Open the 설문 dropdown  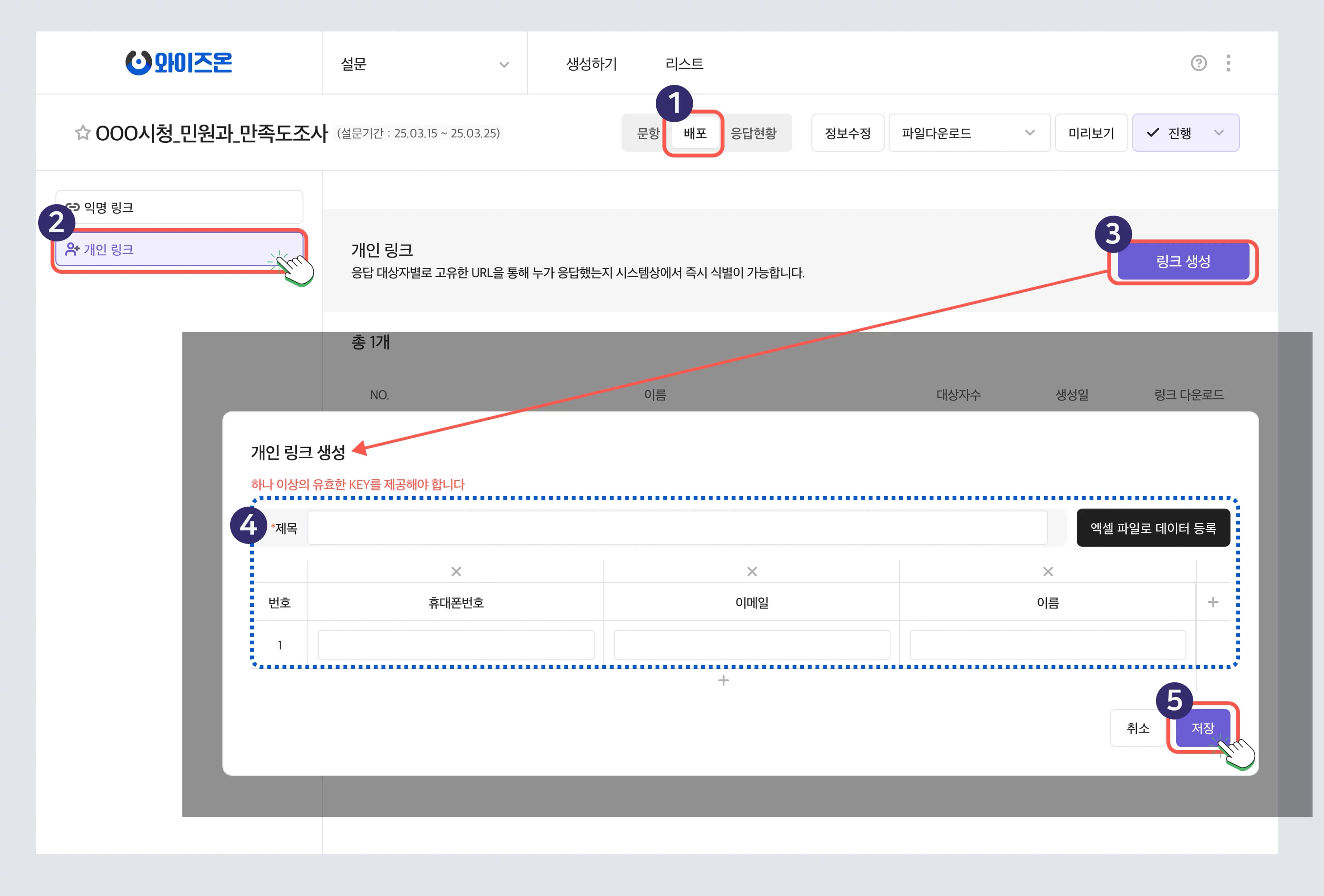[424, 64]
